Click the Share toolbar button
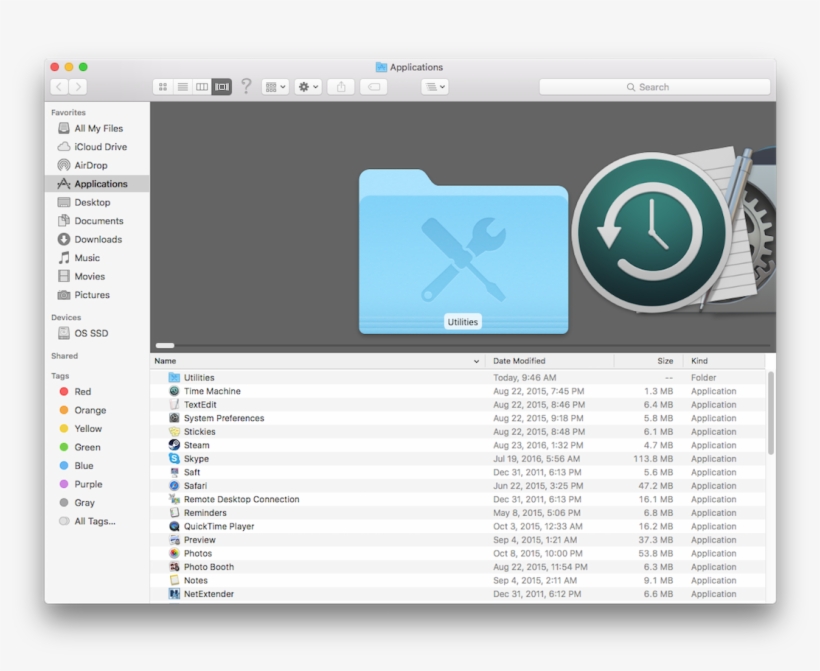The height and width of the screenshot is (671, 820). tap(340, 86)
